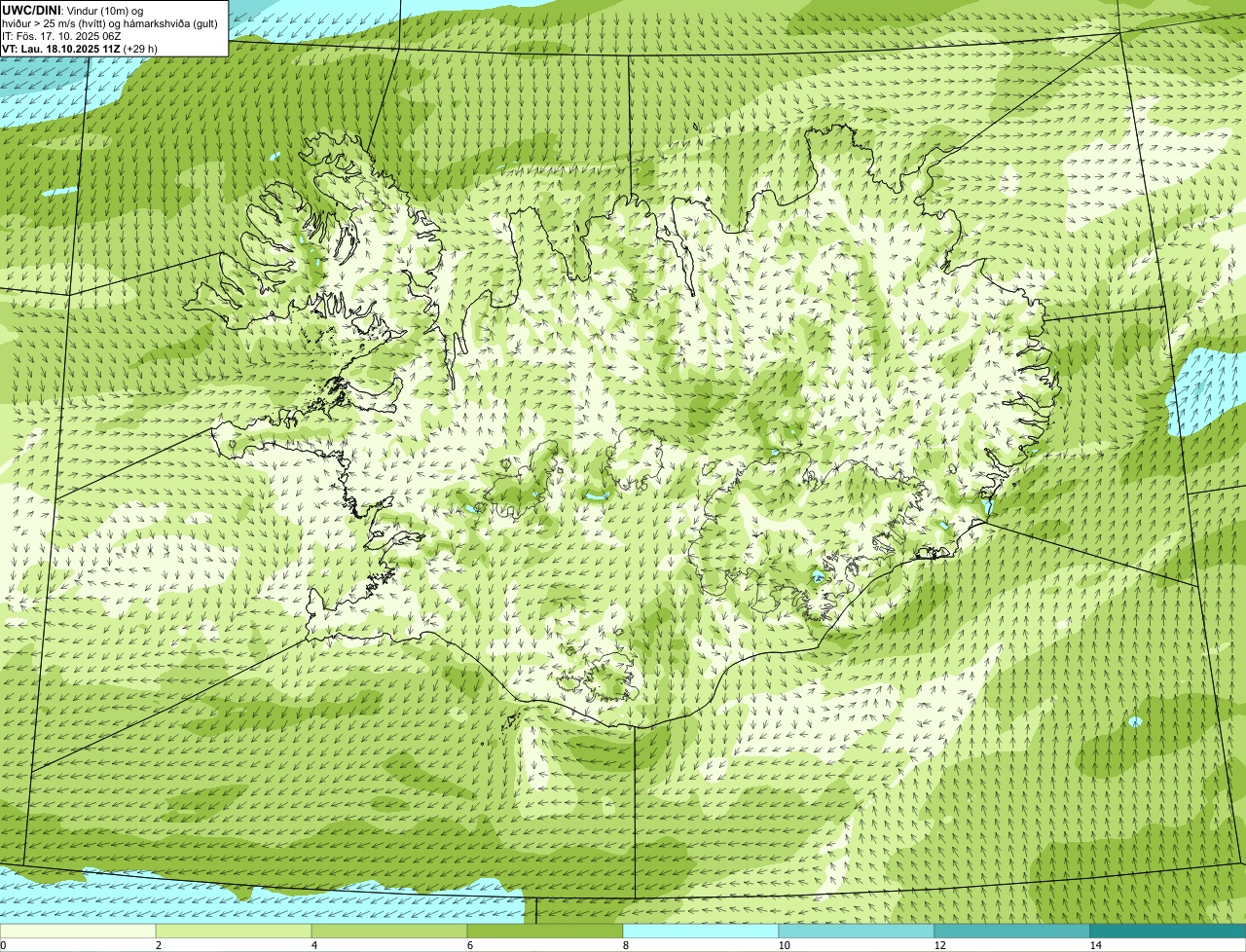Click the "UWC/DINI: Vindur (10m) og" title line
1246x952 pixels.
coord(73,11)
